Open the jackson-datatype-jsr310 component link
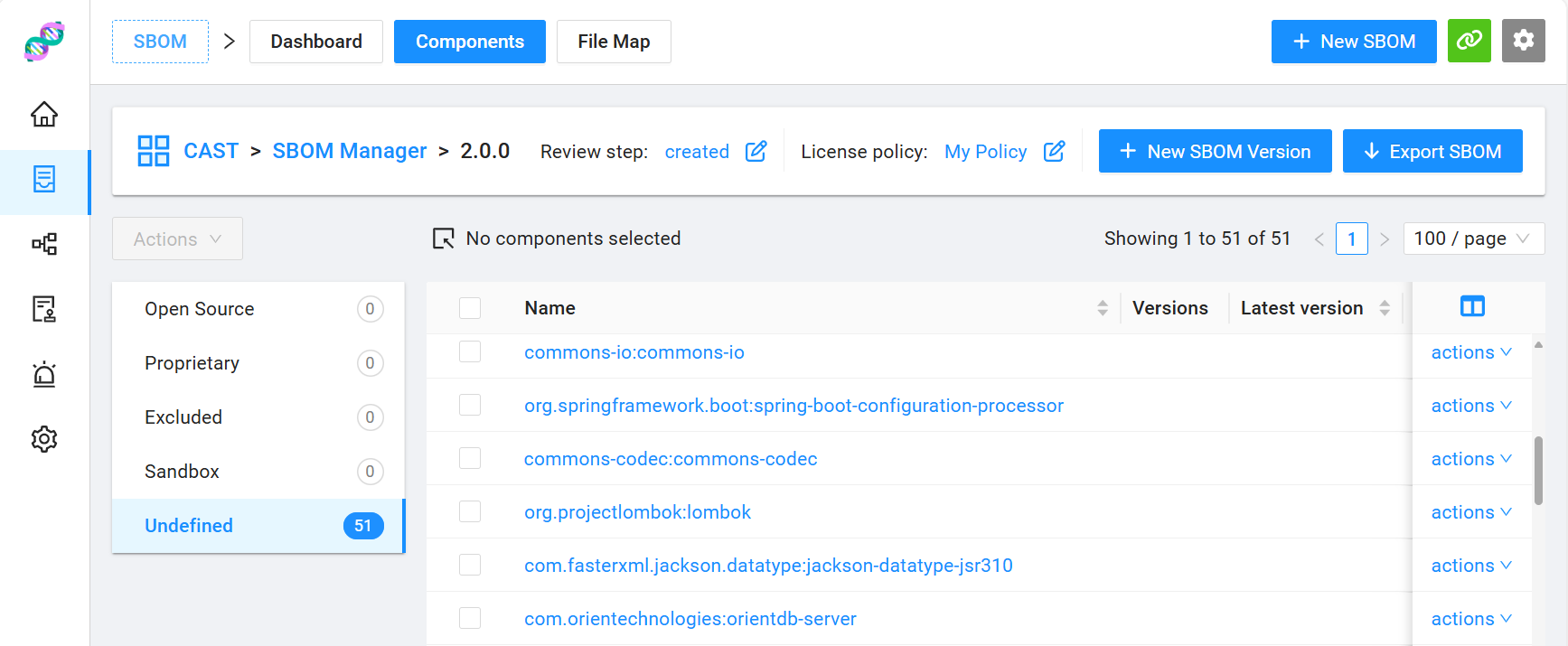1568x646 pixels. coord(768,566)
